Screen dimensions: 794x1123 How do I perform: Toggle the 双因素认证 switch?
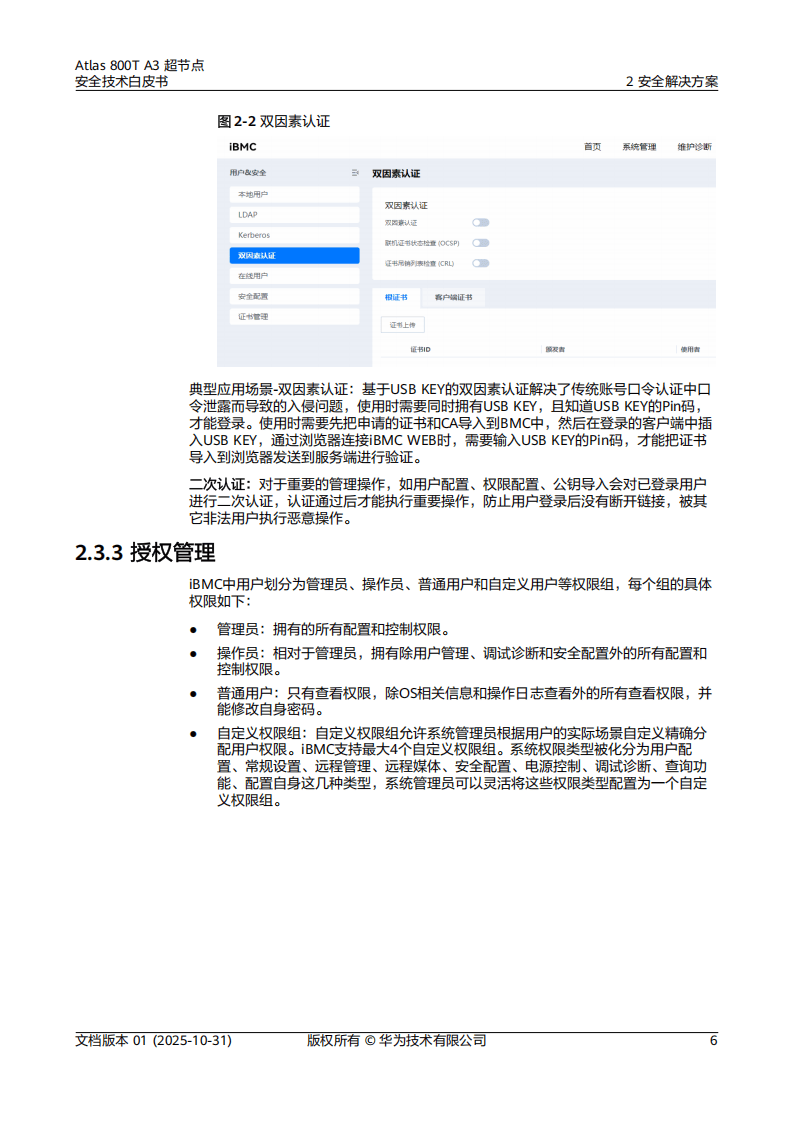(480, 222)
